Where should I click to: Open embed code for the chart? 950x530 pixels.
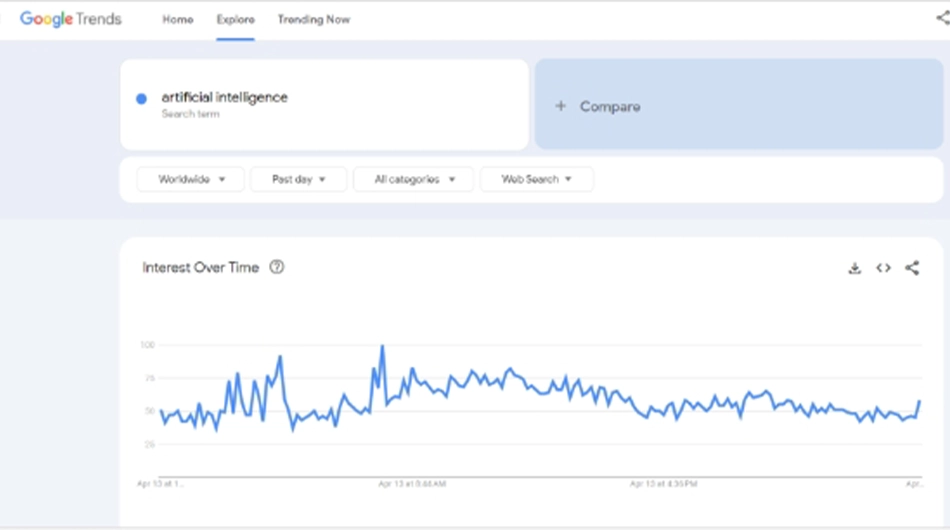click(883, 268)
